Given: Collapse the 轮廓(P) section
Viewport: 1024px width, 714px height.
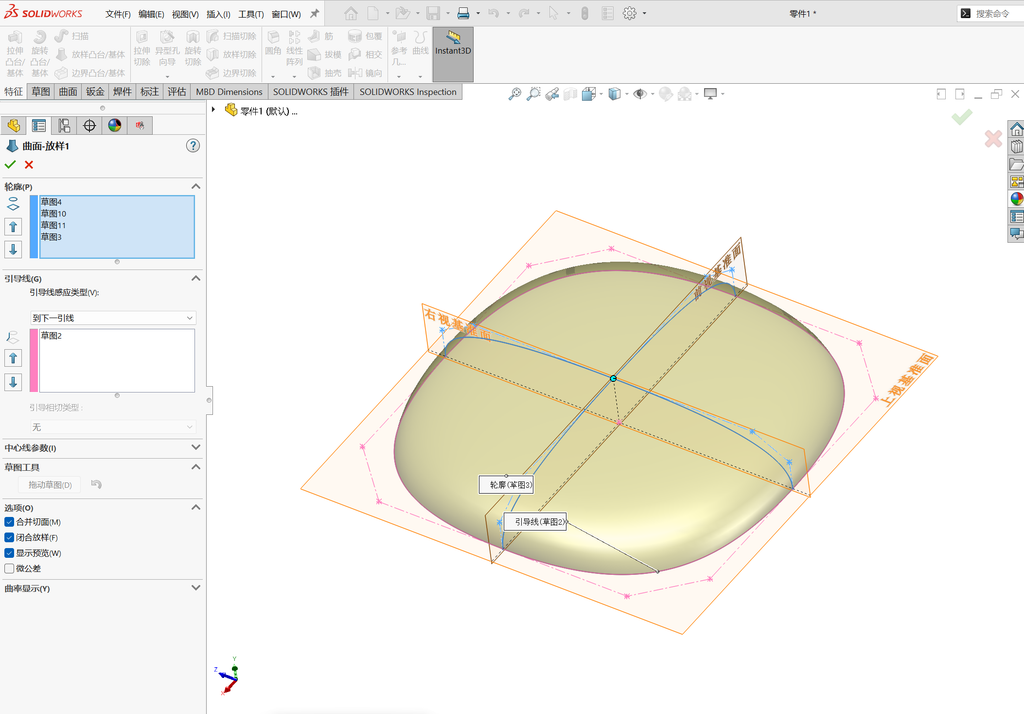Looking at the screenshot, I should click(x=195, y=187).
